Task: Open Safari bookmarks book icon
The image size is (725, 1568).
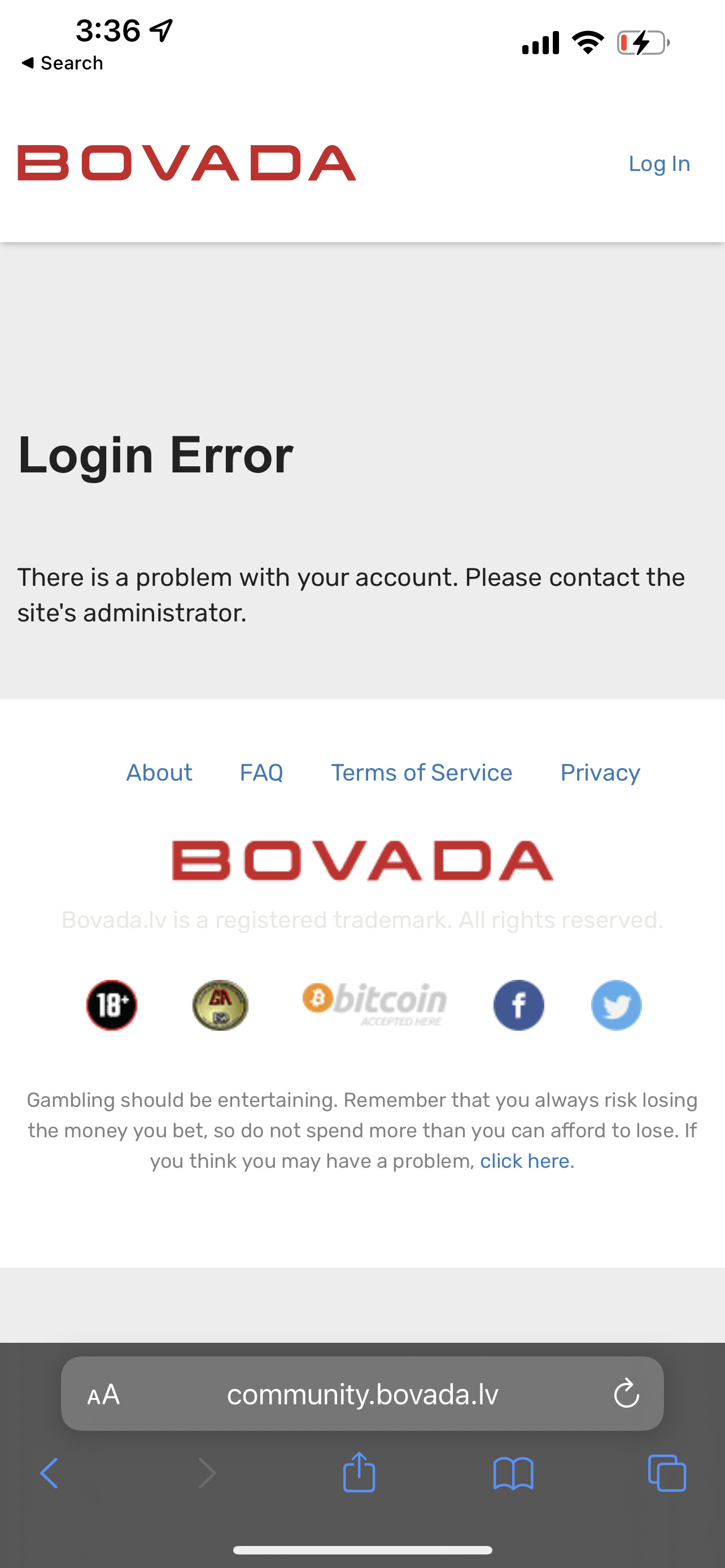Action: tap(513, 1473)
